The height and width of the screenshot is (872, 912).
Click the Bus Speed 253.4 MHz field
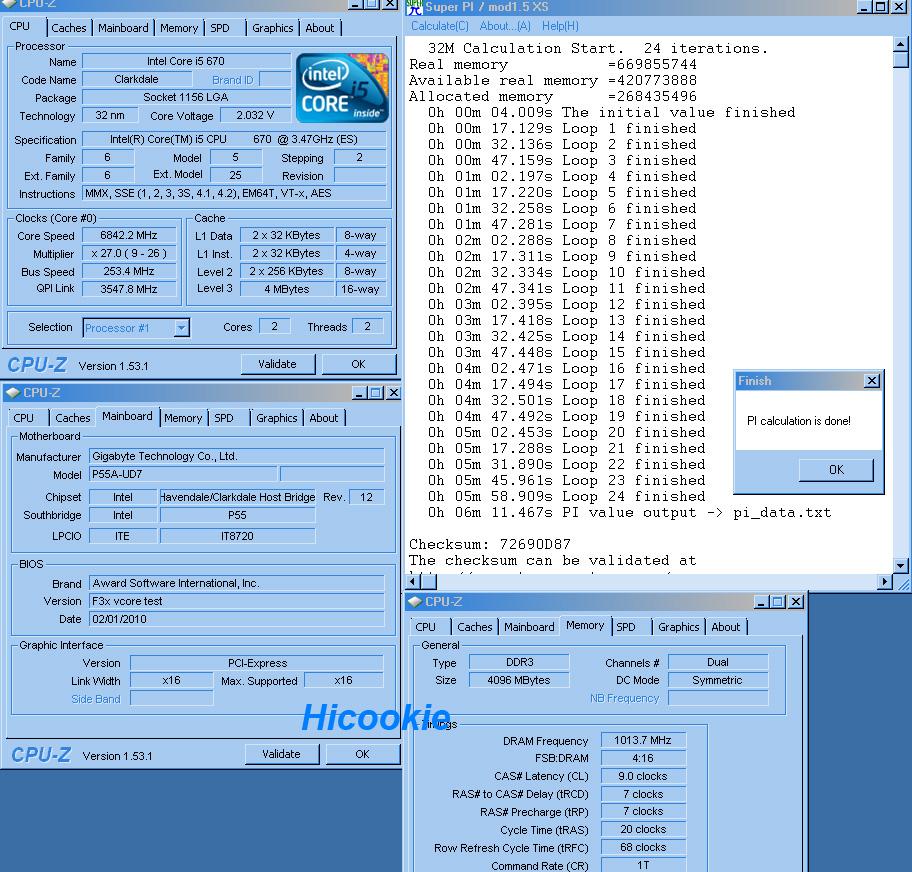129,272
